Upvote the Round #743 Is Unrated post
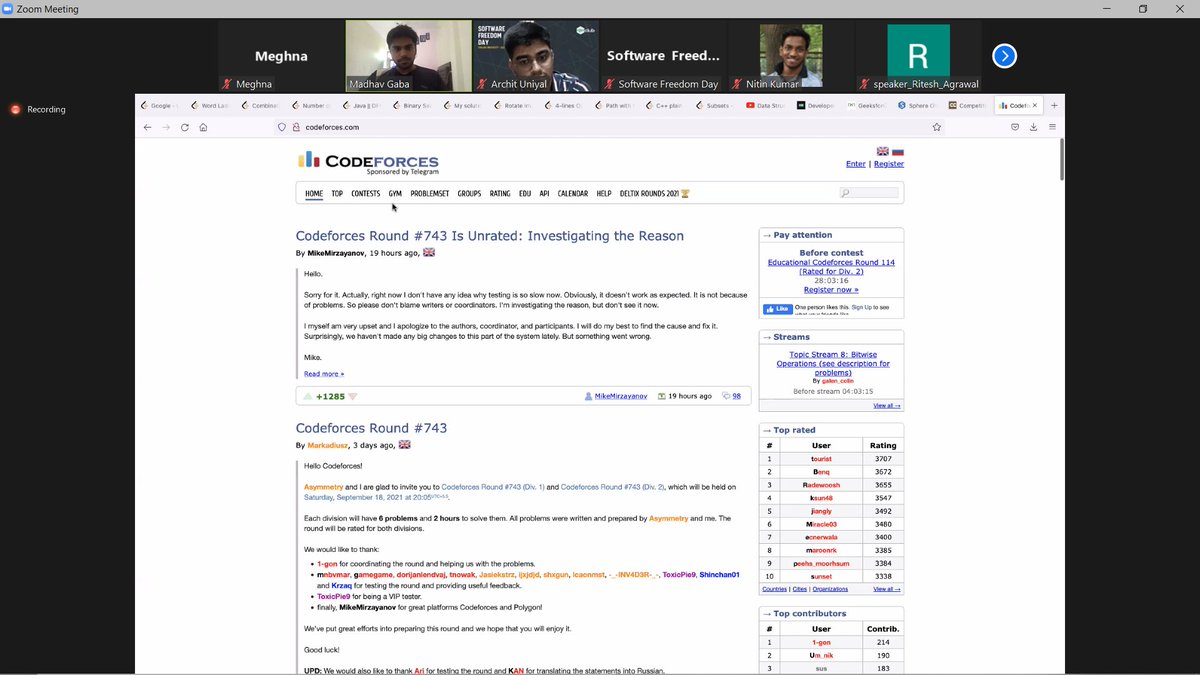Image resolution: width=1200 pixels, height=675 pixels. pos(308,396)
